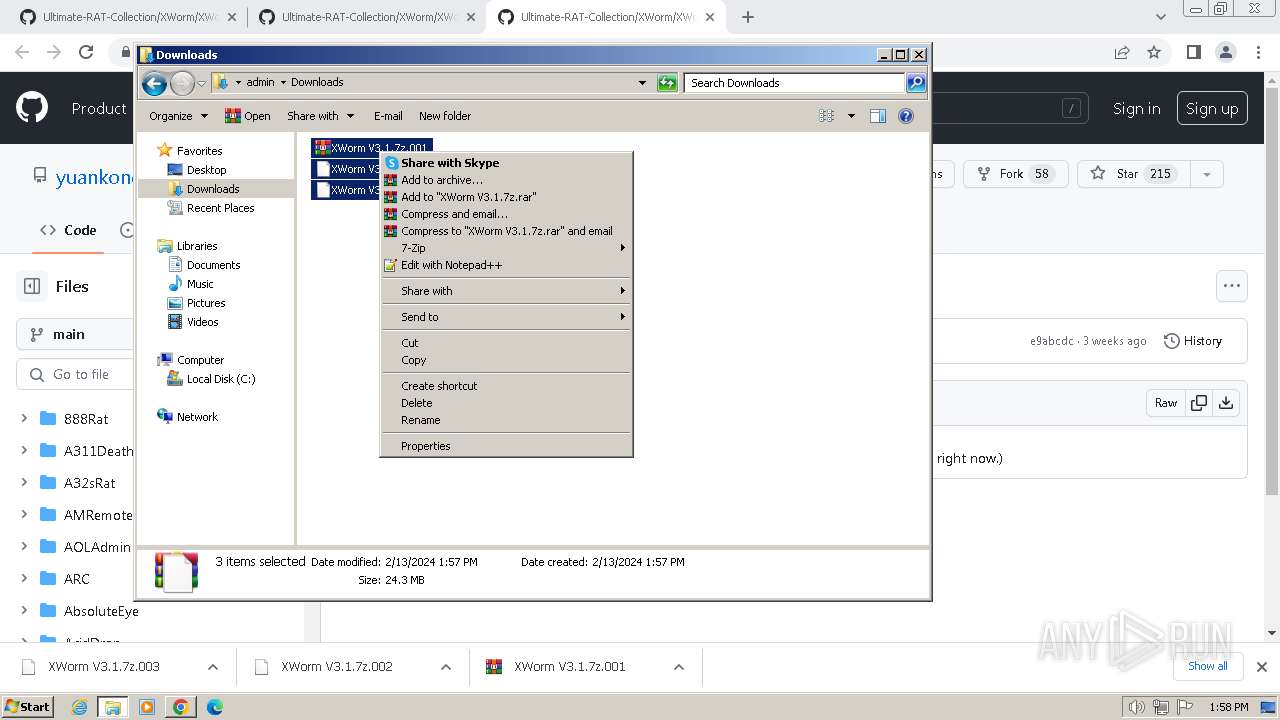This screenshot has width=1280, height=720.
Task: Click the change view icon in Explorer toolbar
Action: [826, 116]
